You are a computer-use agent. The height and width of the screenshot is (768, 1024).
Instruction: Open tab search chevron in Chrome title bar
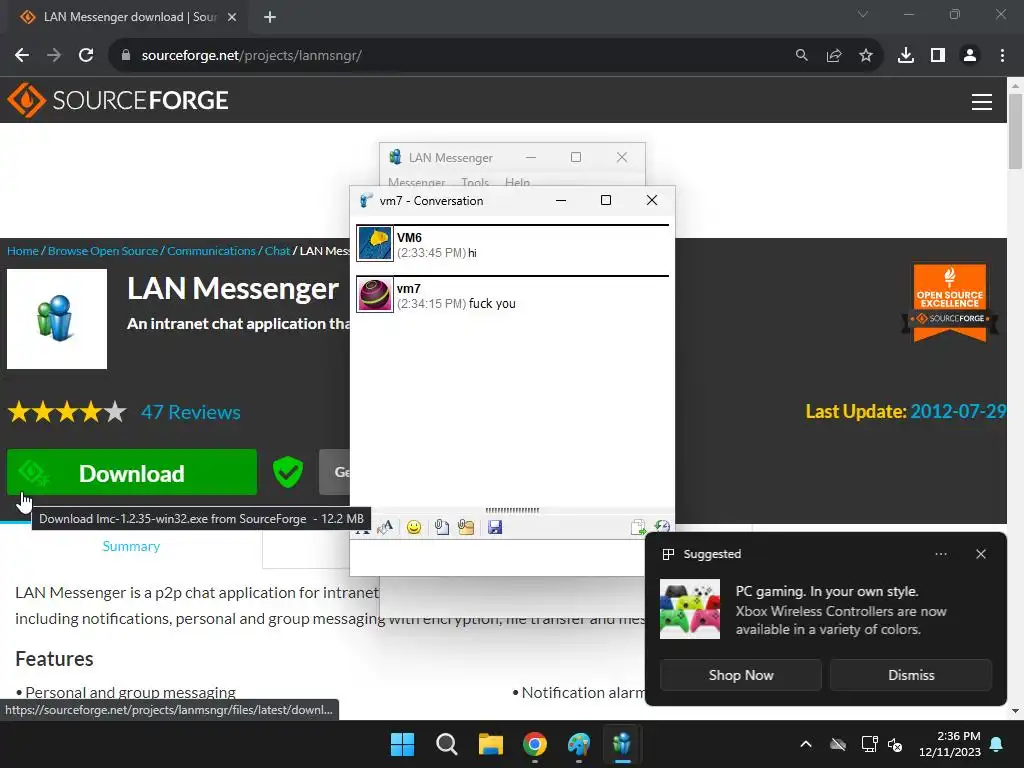pos(863,14)
